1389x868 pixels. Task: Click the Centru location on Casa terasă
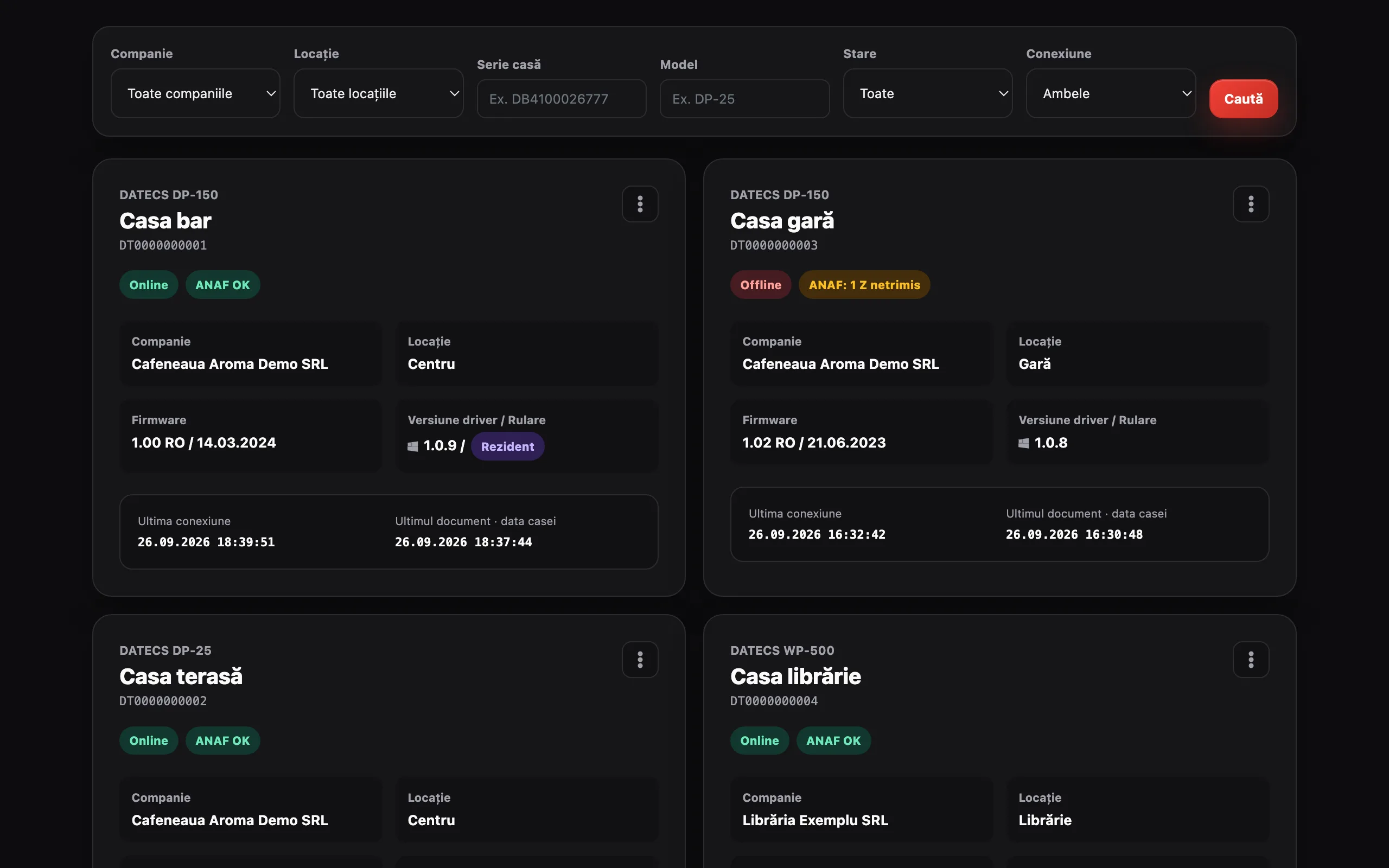(431, 820)
